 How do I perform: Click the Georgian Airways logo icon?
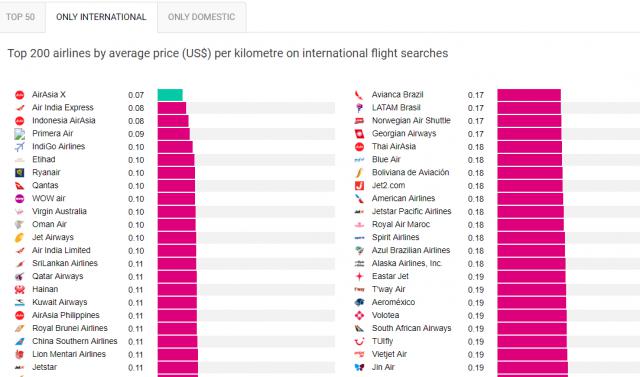(x=359, y=134)
